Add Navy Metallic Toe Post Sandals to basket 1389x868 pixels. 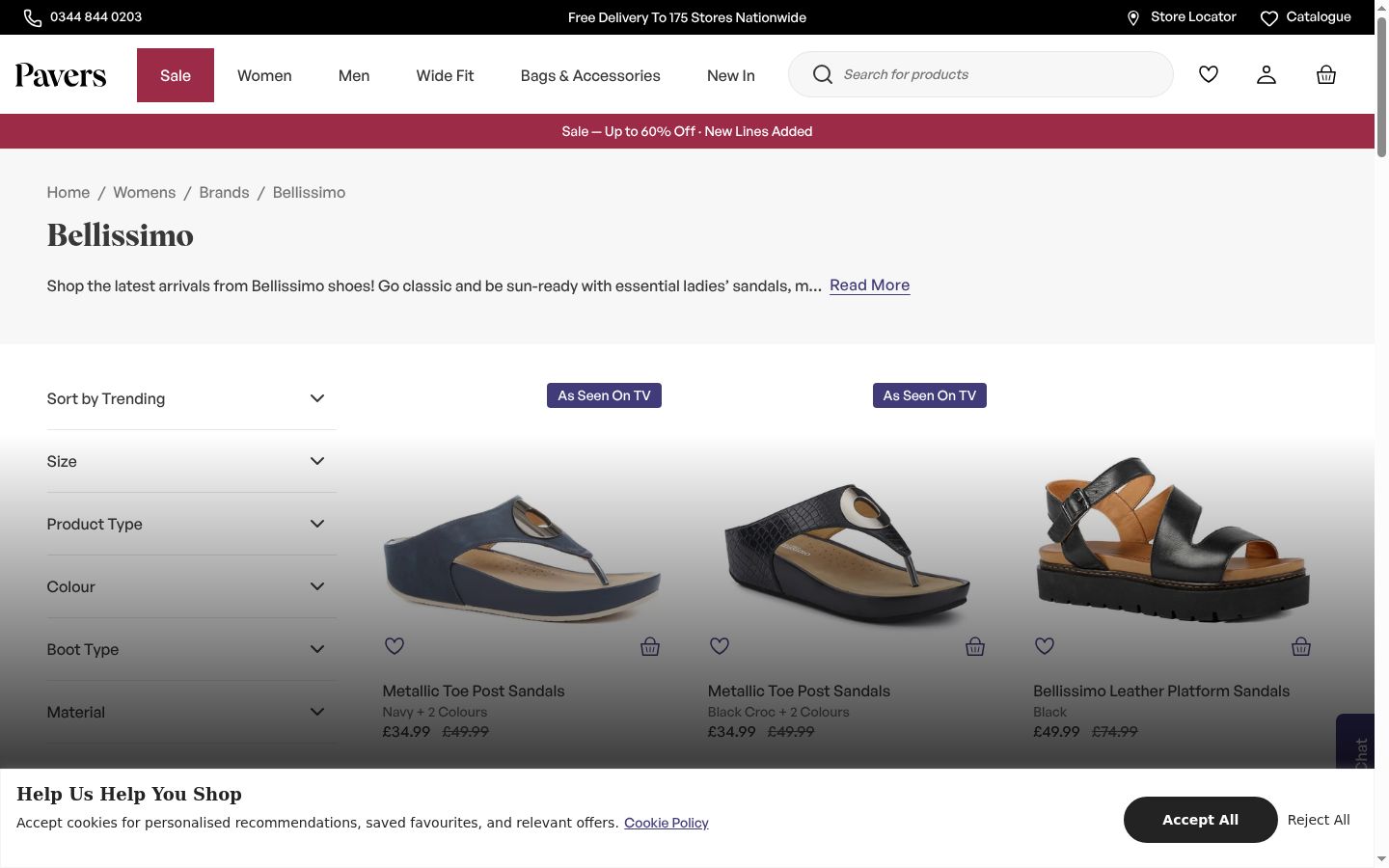(x=650, y=646)
